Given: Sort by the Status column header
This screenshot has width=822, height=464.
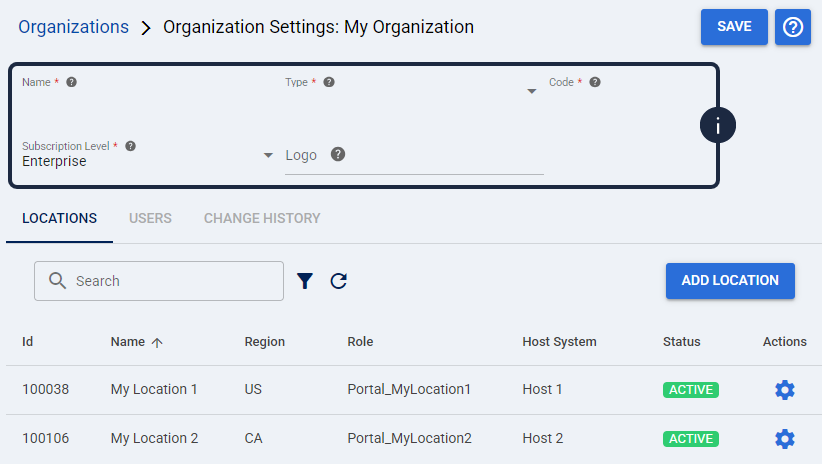Looking at the screenshot, I should [681, 342].
